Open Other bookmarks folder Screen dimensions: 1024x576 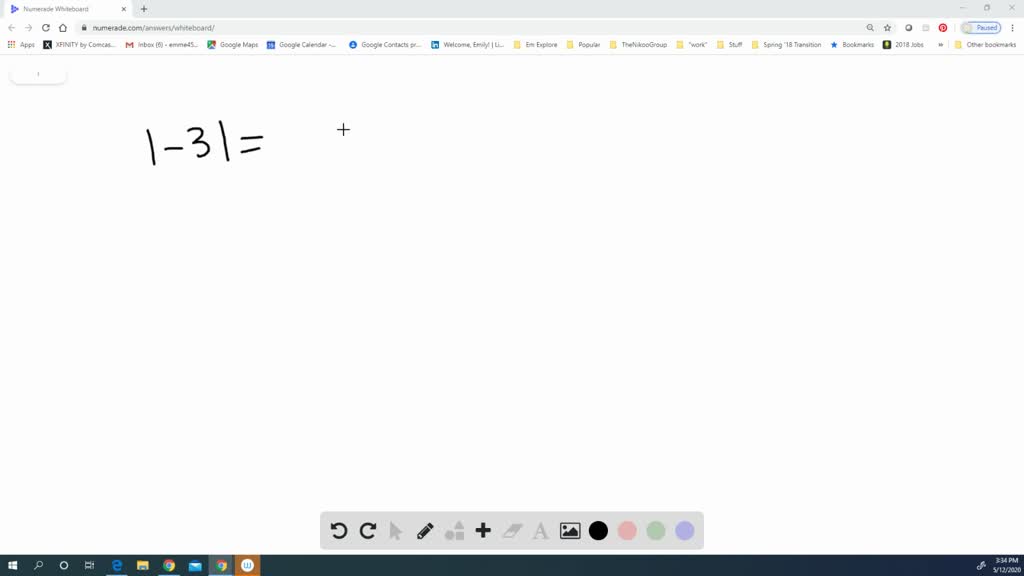point(985,45)
